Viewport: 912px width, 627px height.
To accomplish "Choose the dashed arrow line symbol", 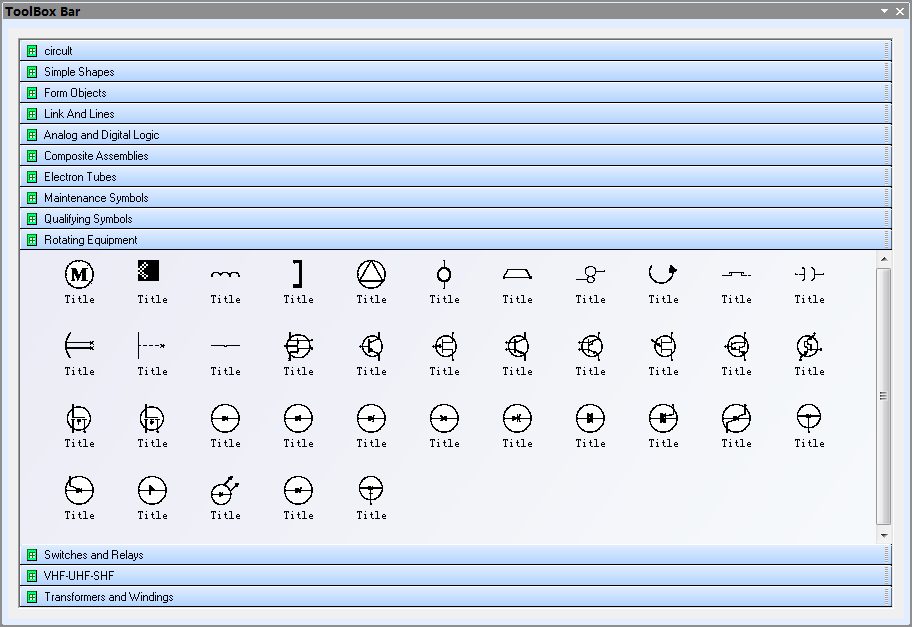I will point(152,346).
